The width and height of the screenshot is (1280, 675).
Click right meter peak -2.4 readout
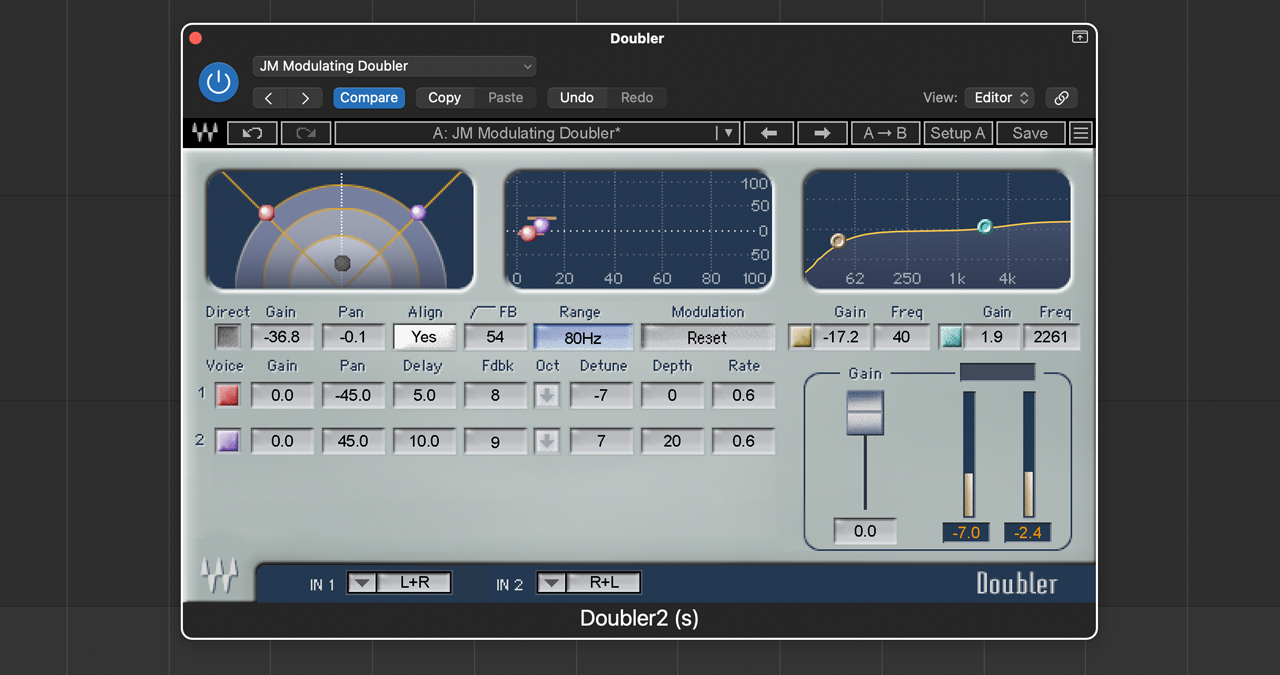pos(1028,532)
